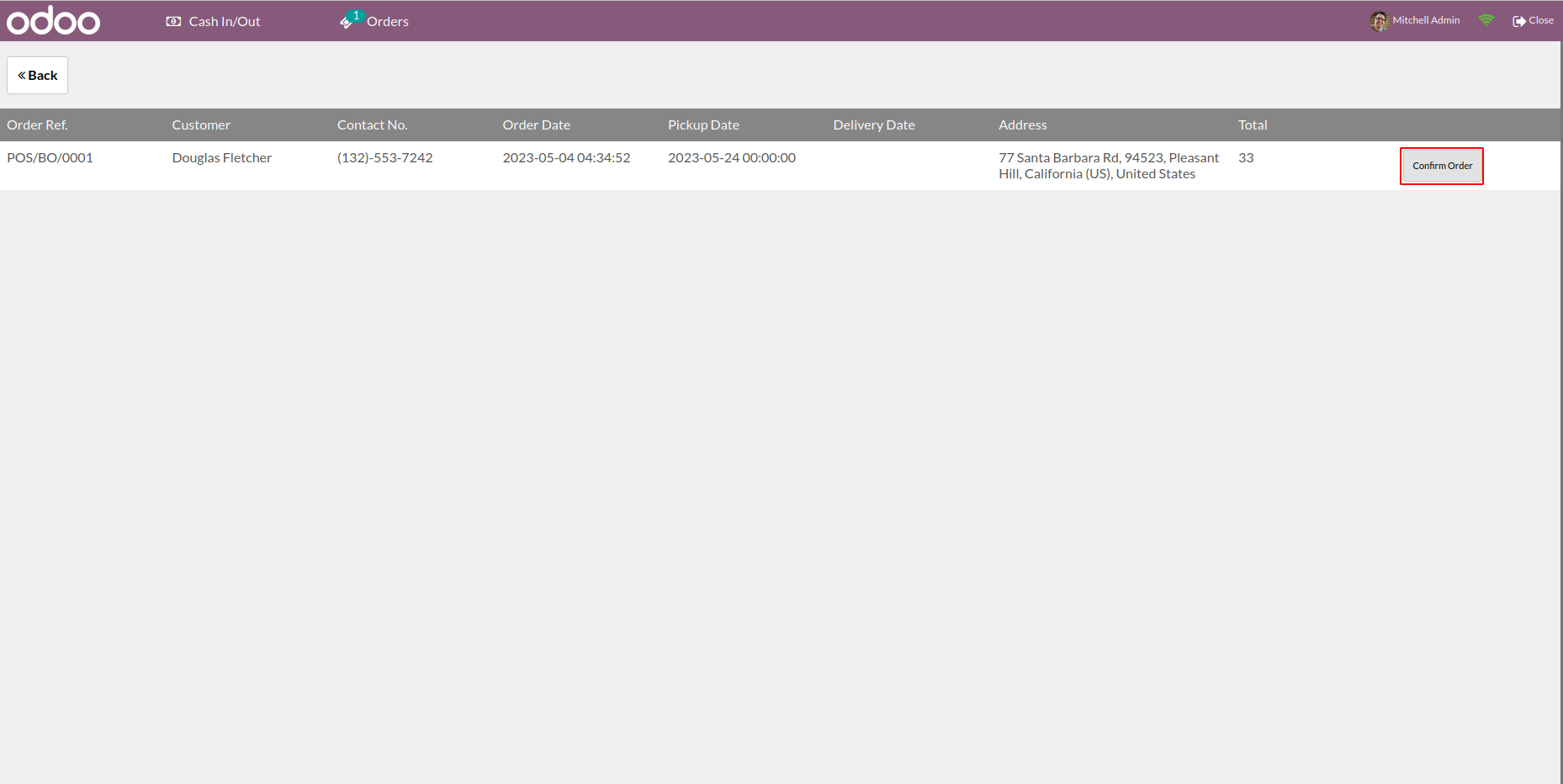Click the total value 33

pyautogui.click(x=1246, y=158)
